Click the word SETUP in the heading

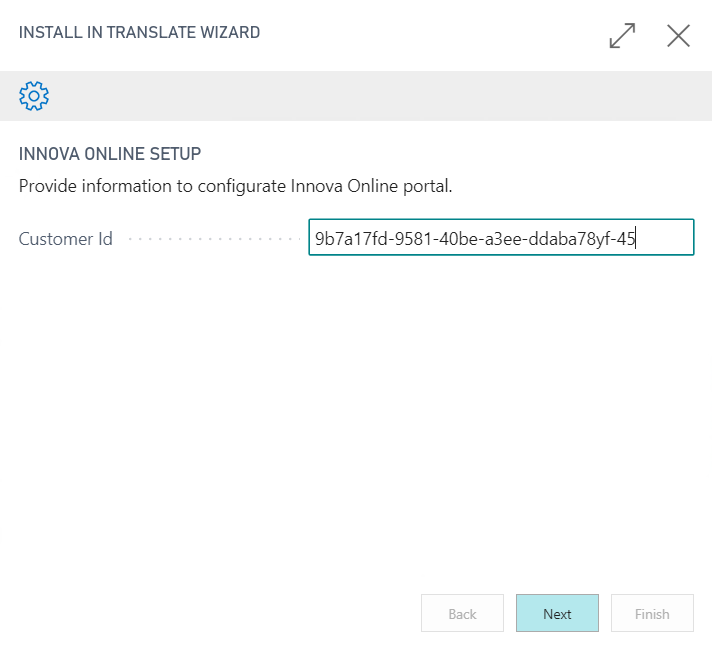point(178,154)
